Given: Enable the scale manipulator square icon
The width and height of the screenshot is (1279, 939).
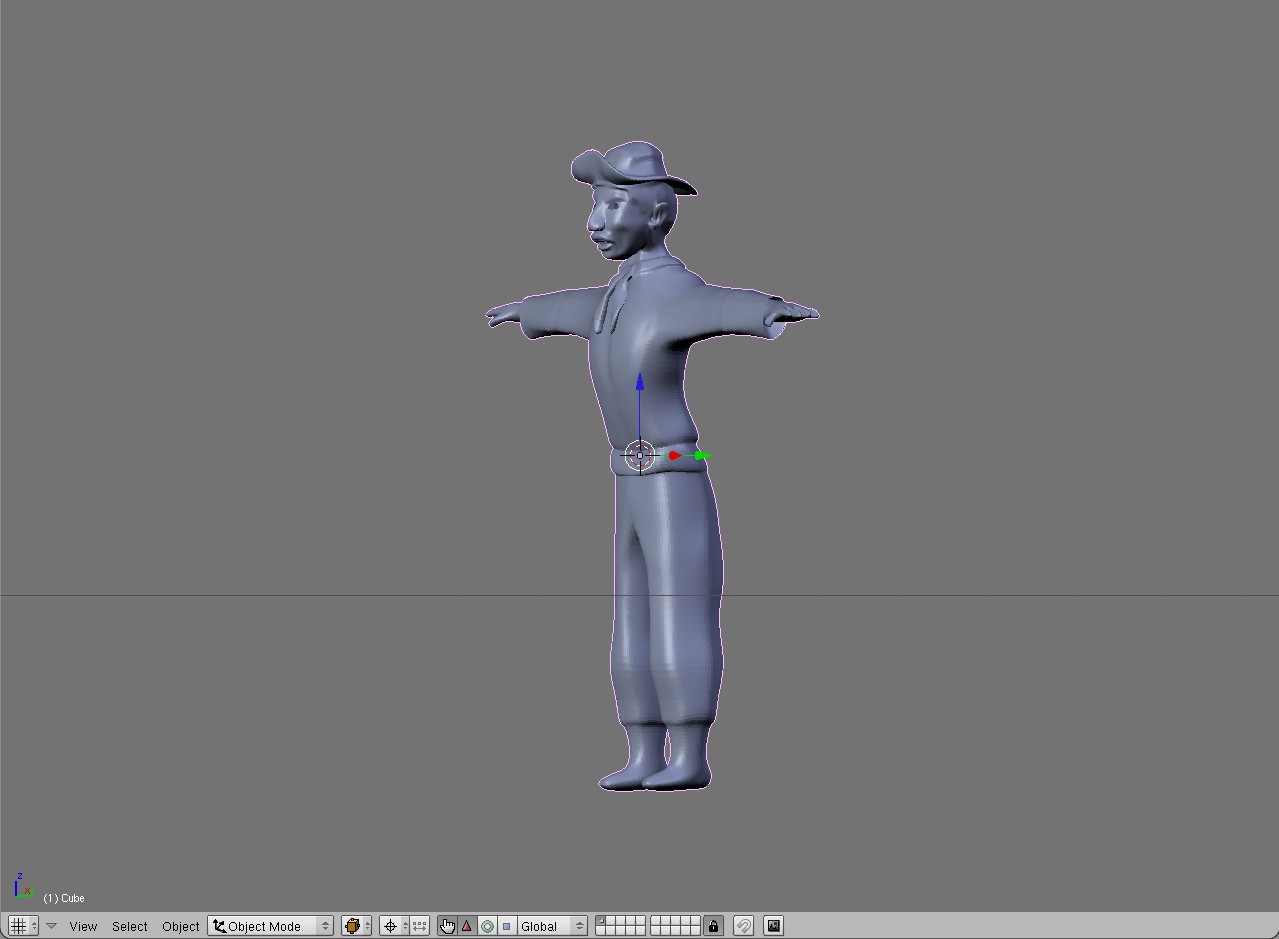Looking at the screenshot, I should click(x=506, y=926).
